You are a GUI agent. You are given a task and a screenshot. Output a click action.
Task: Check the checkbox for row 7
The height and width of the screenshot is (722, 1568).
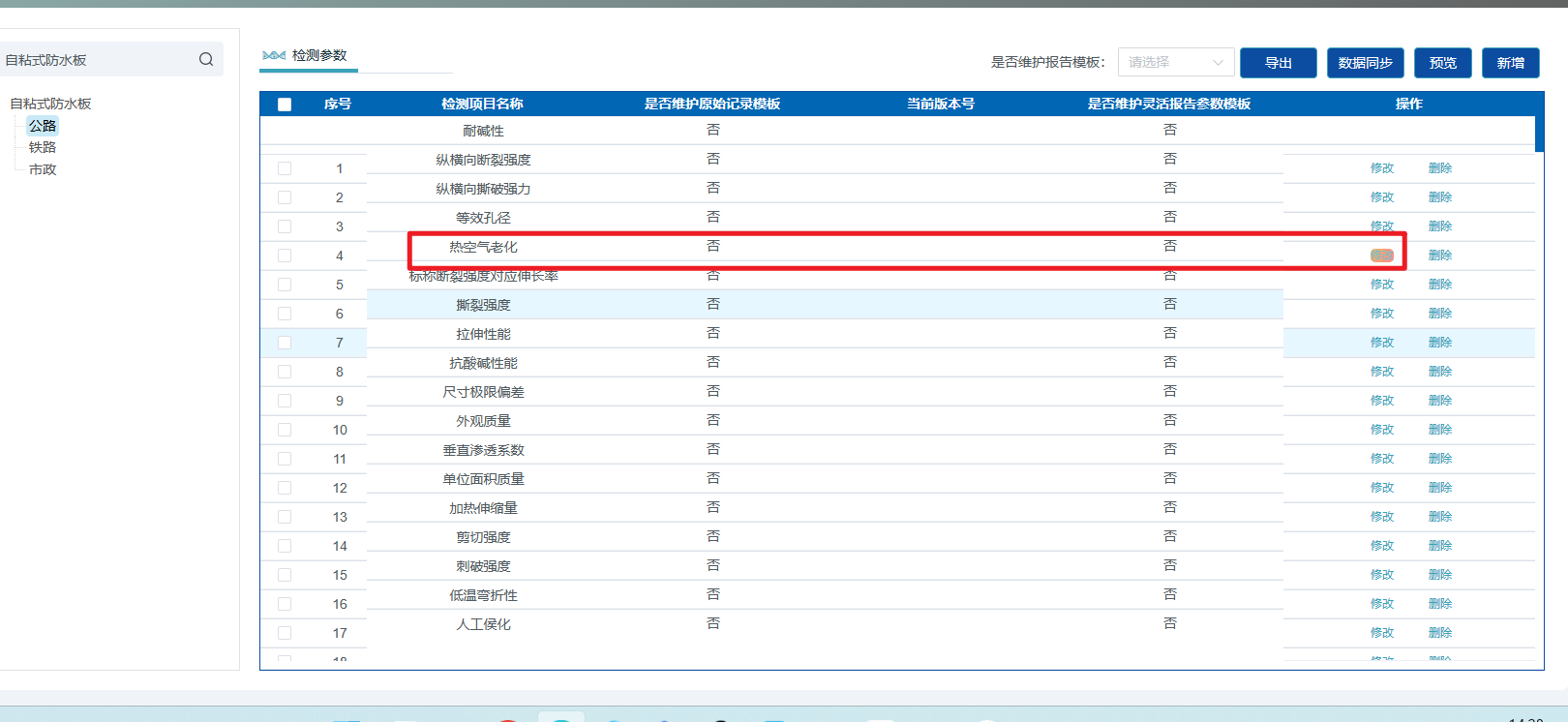coord(285,343)
